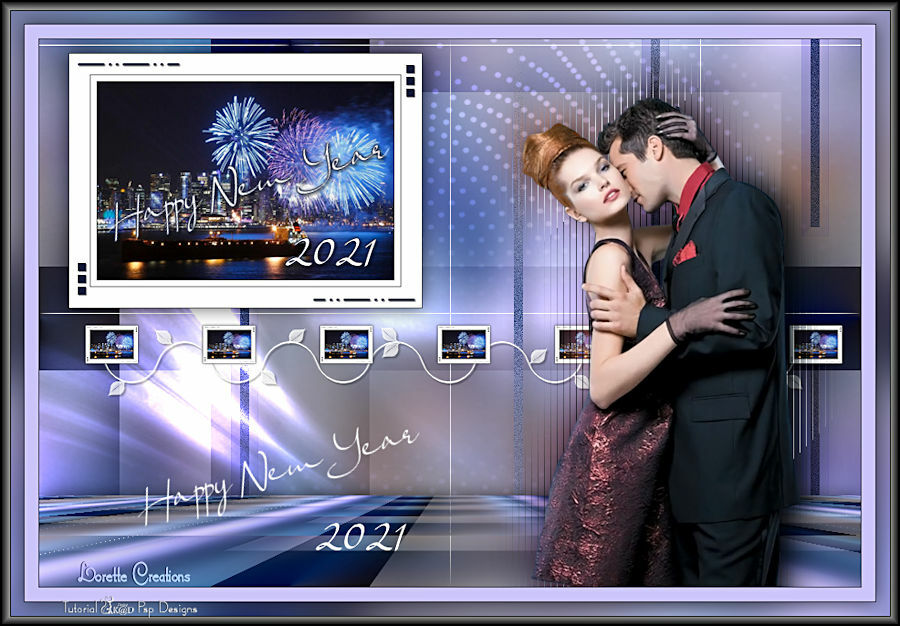Click the 2021 text inside the framed photo
The width and height of the screenshot is (900, 626).
point(330,252)
